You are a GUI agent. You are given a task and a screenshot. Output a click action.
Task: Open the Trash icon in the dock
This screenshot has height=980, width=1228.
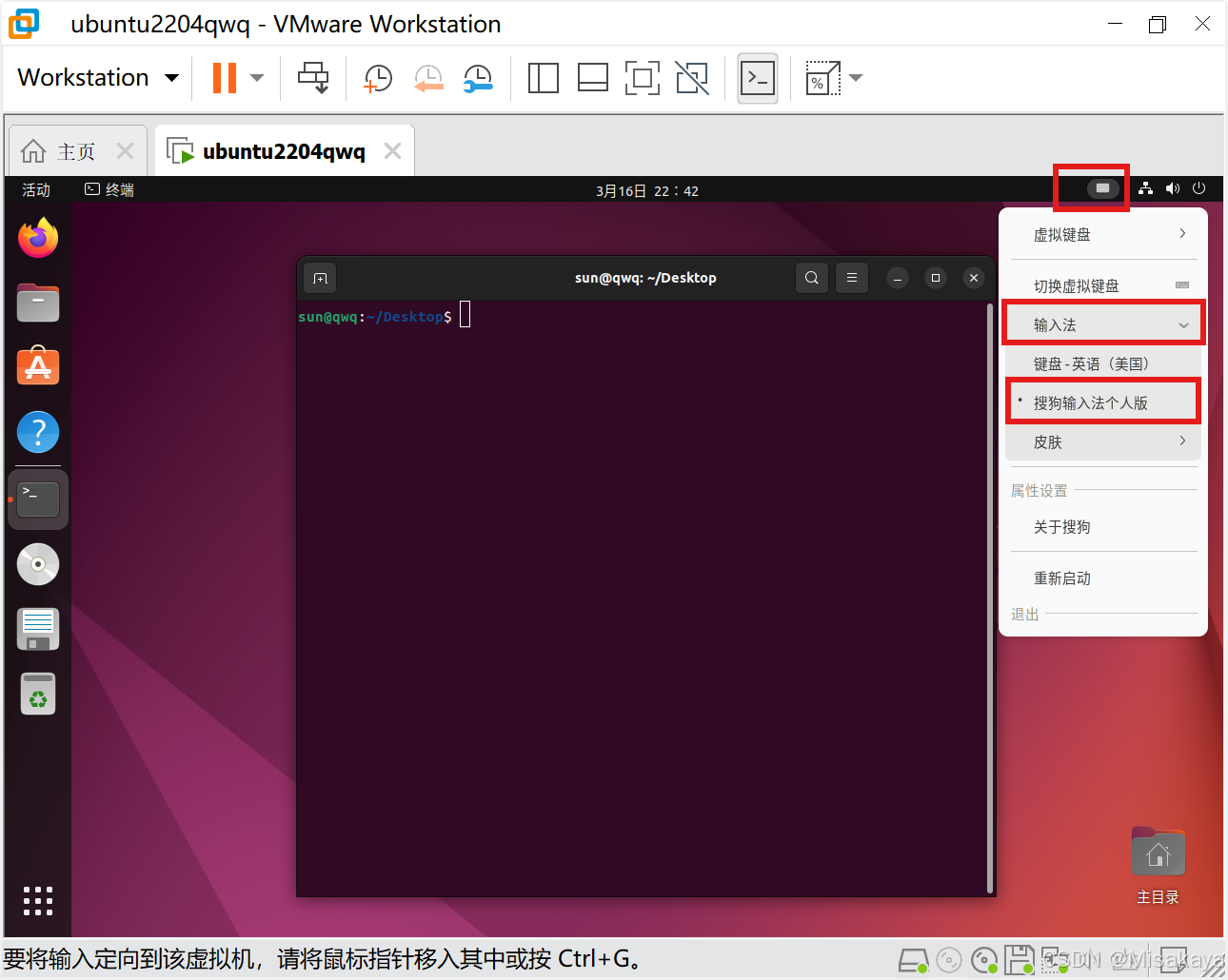38,694
